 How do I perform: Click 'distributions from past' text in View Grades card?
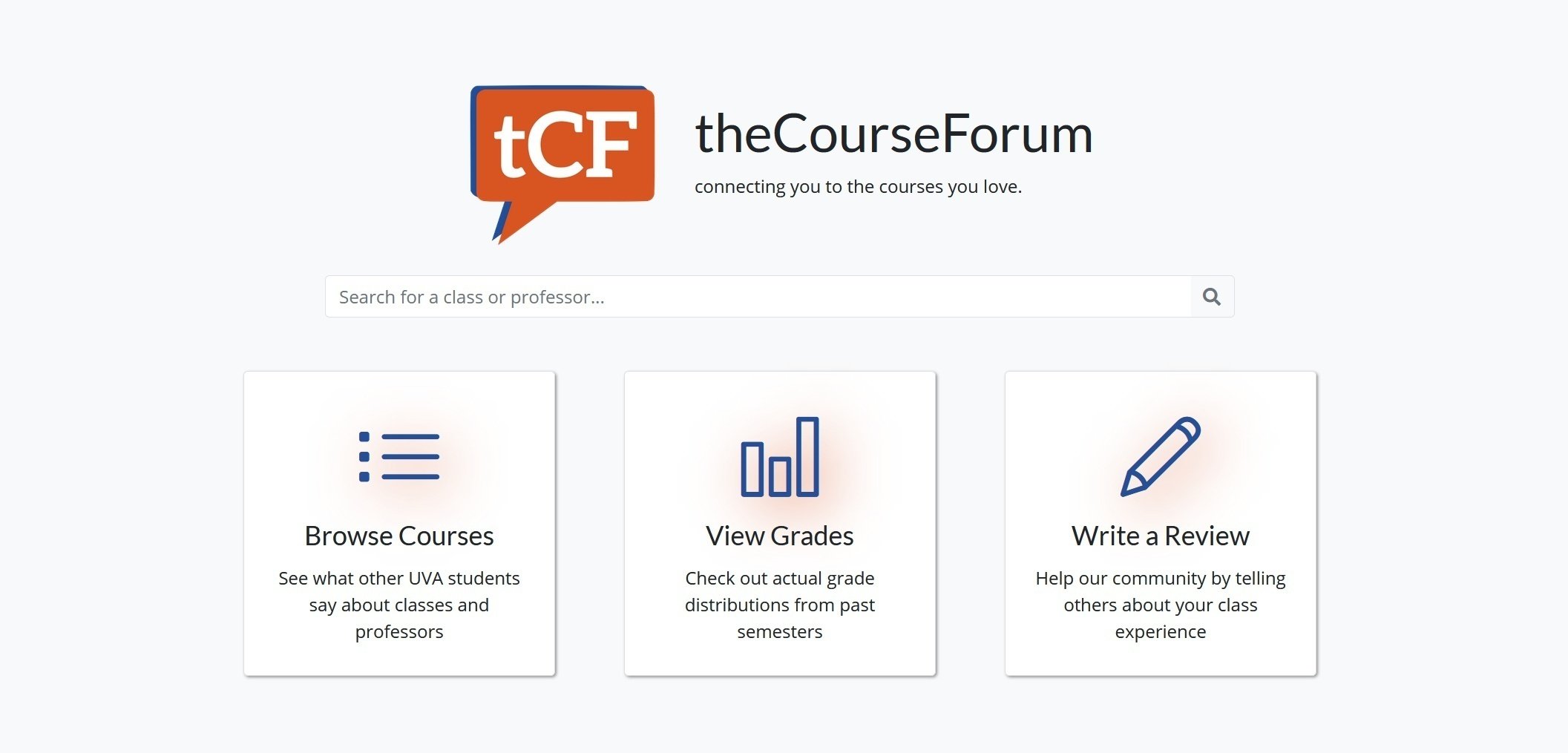(780, 605)
